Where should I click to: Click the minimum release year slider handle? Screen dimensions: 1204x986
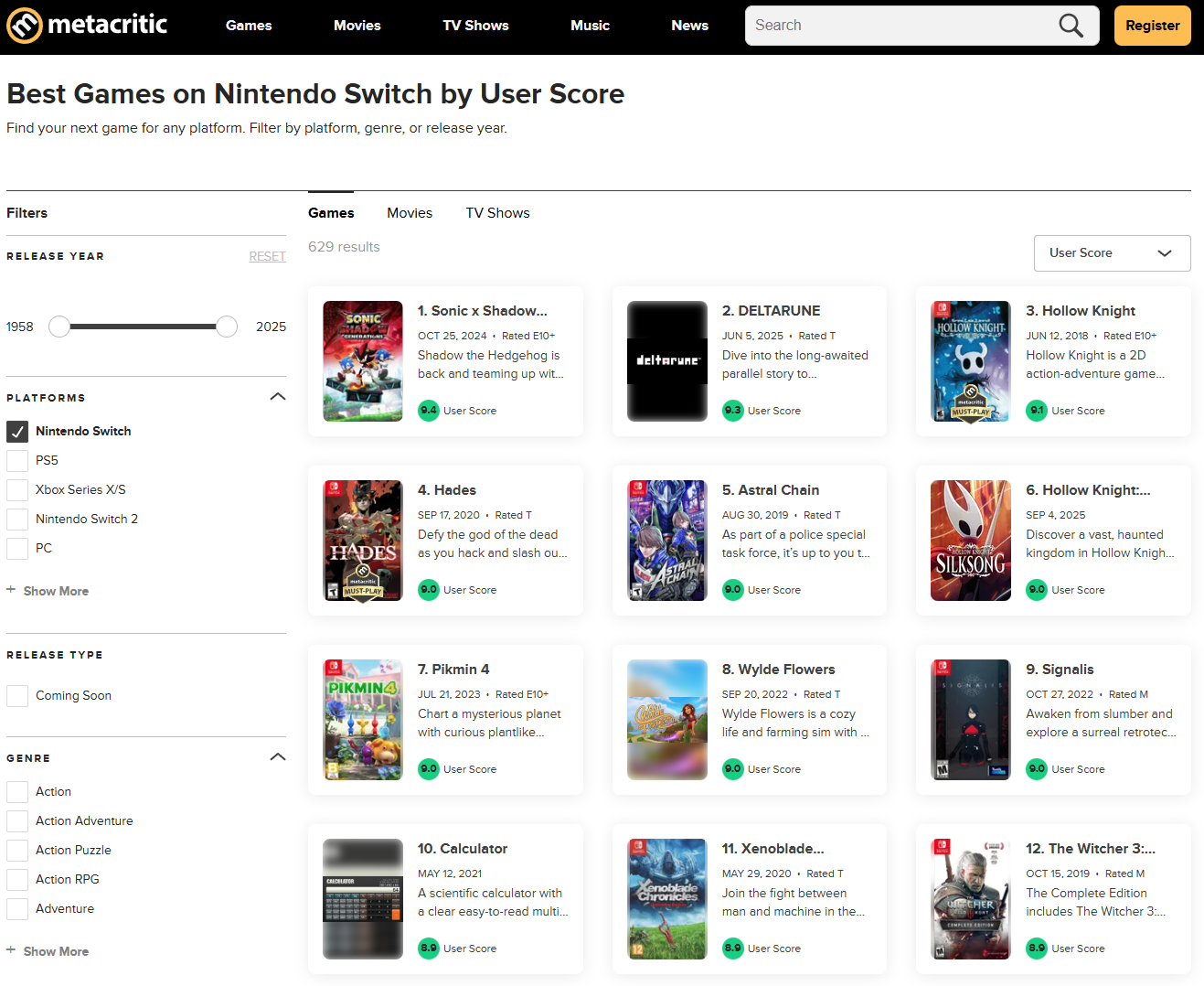(59, 327)
